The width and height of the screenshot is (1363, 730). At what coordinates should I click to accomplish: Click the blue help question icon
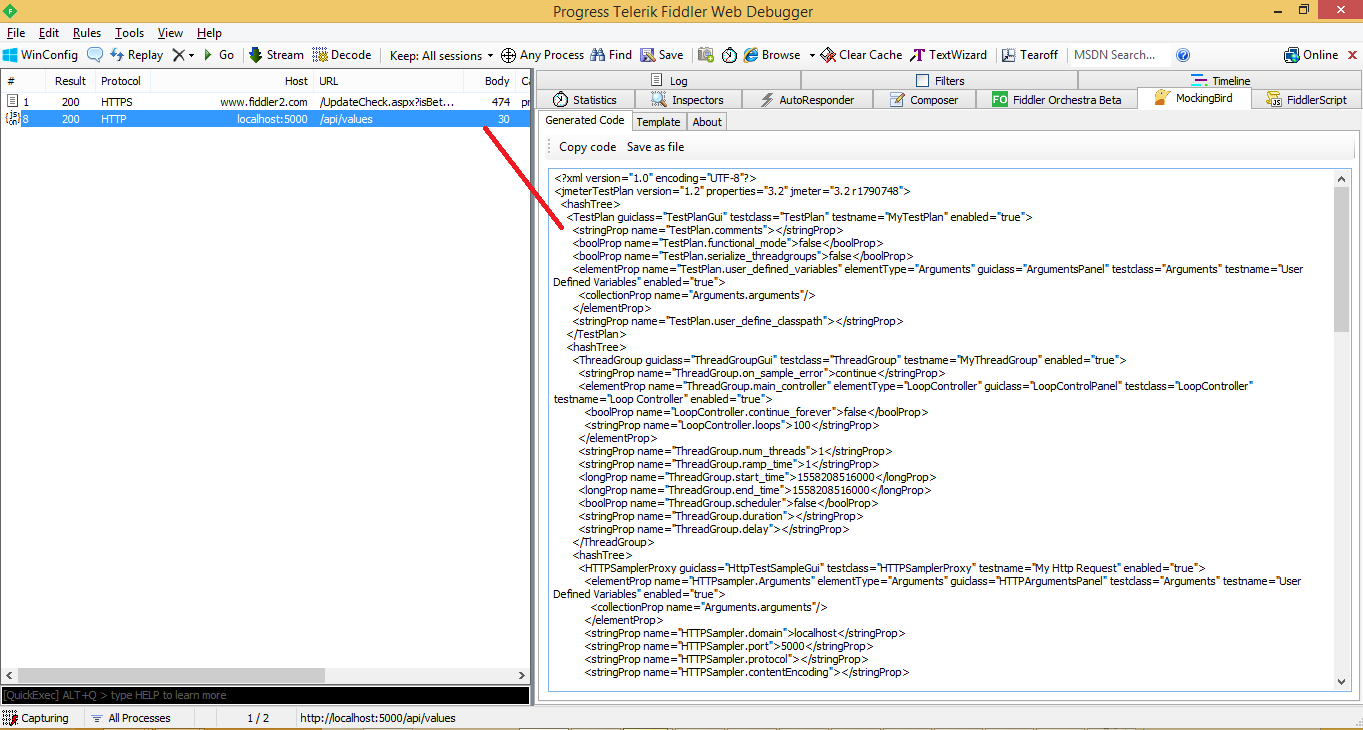tap(1183, 55)
